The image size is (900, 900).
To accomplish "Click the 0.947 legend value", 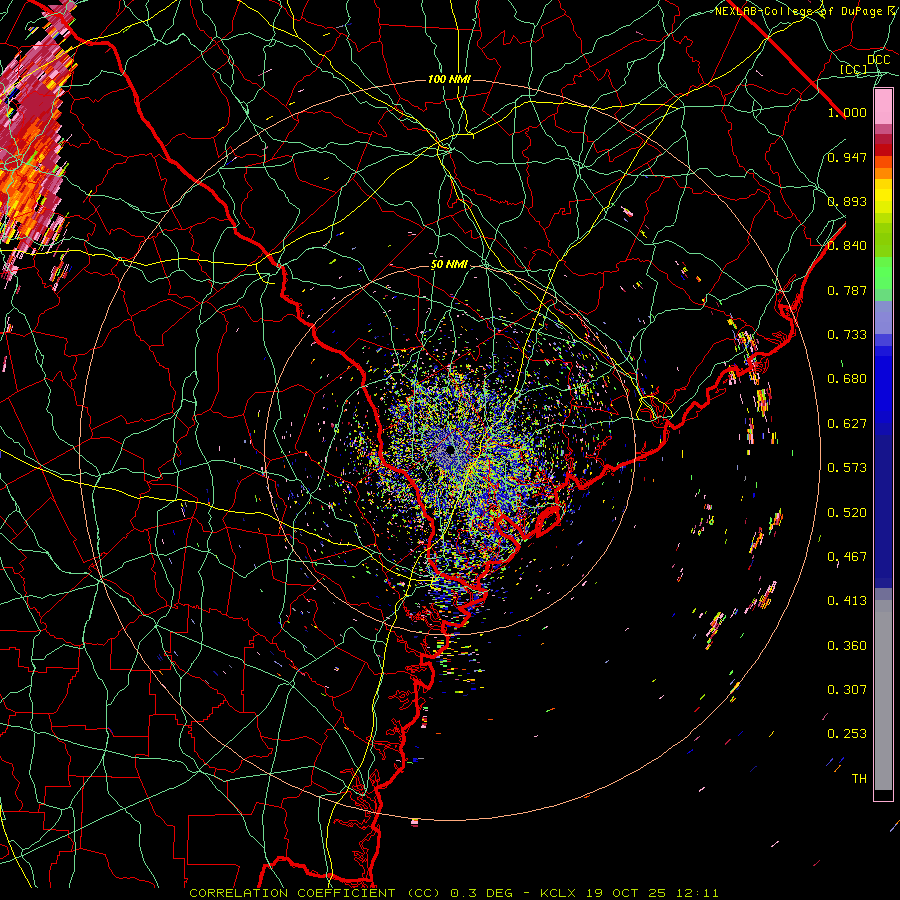I will point(847,157).
